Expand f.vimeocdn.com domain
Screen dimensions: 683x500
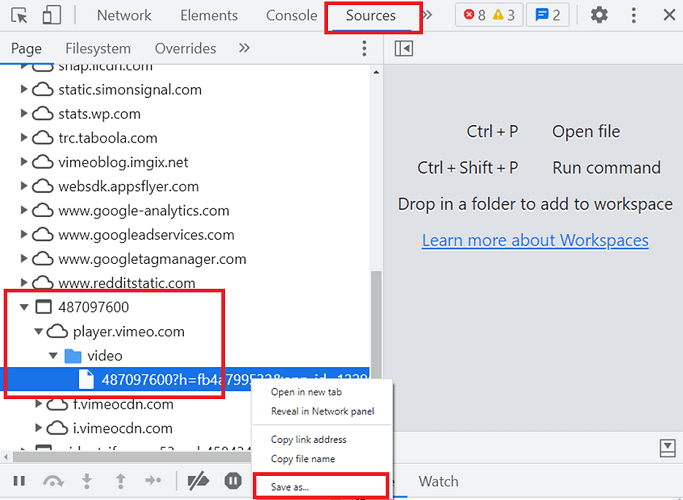tap(39, 404)
